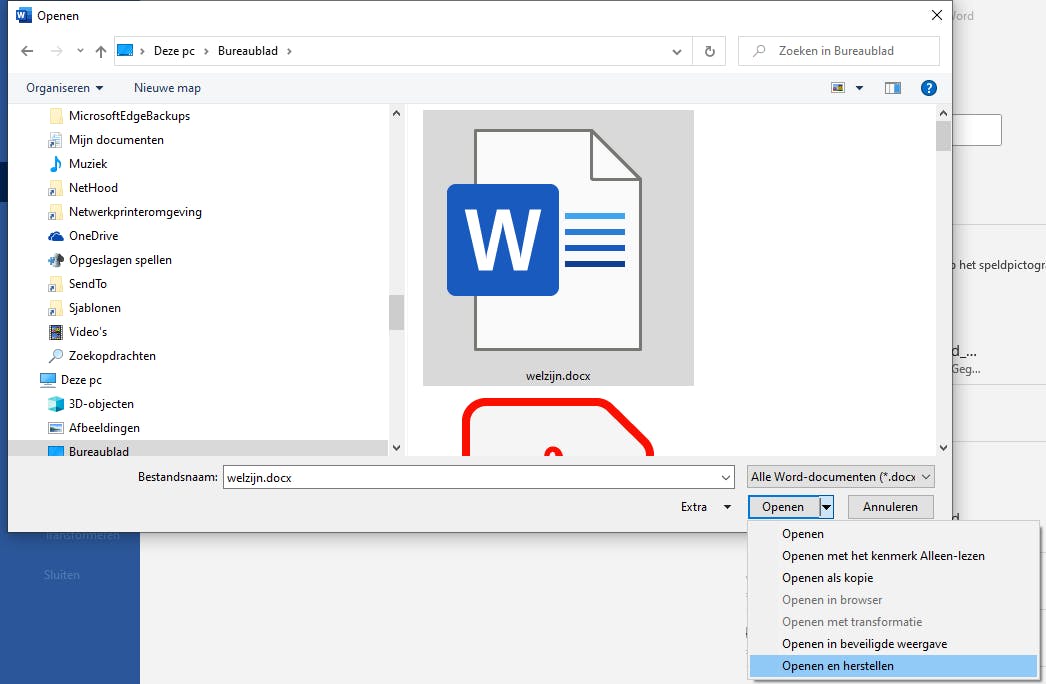The width and height of the screenshot is (1046, 684).
Task: Choose Openen from the dropdown menu
Action: (x=893, y=534)
